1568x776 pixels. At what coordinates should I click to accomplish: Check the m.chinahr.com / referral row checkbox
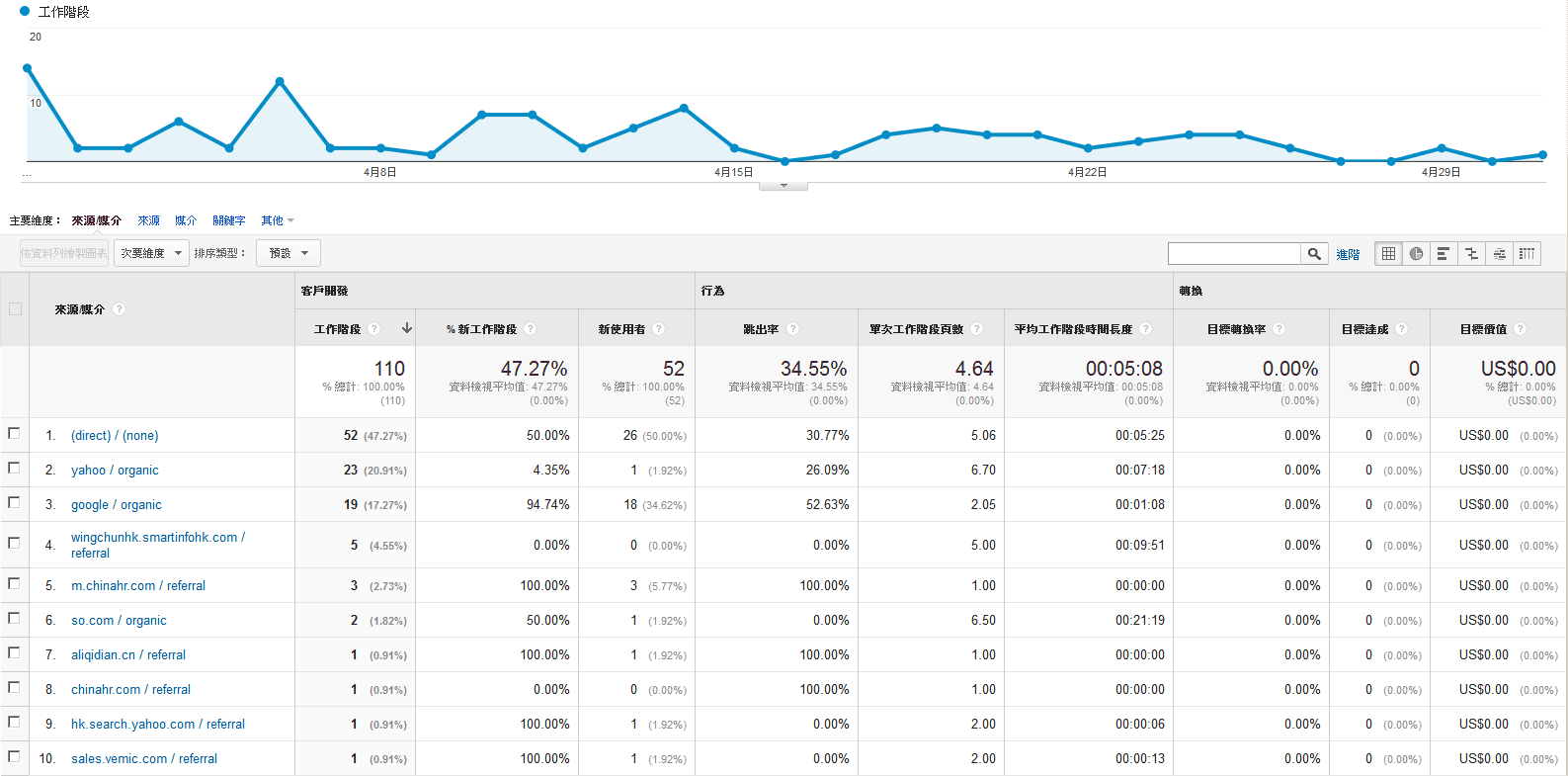[14, 583]
